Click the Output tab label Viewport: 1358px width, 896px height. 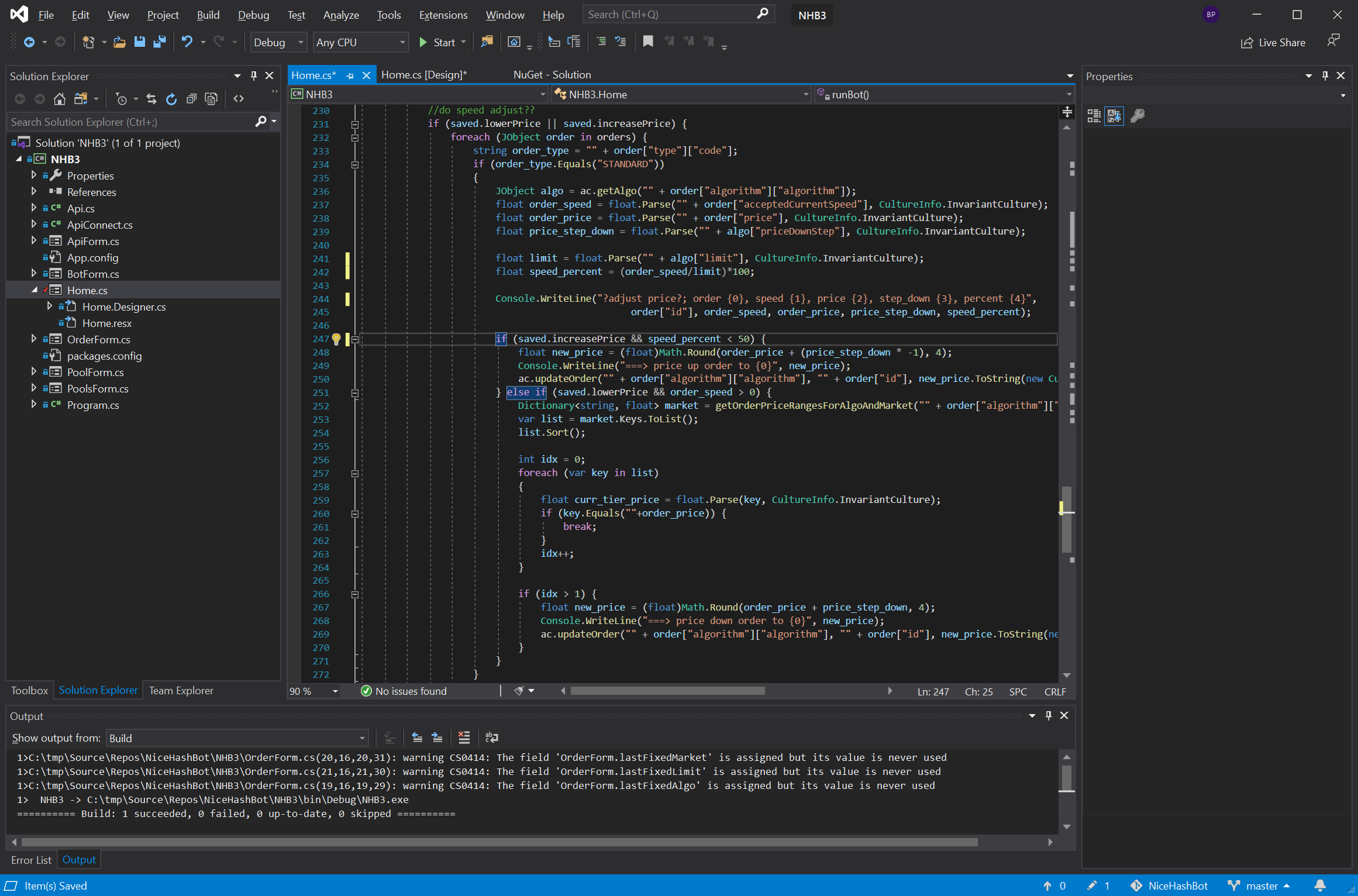pyautogui.click(x=79, y=859)
